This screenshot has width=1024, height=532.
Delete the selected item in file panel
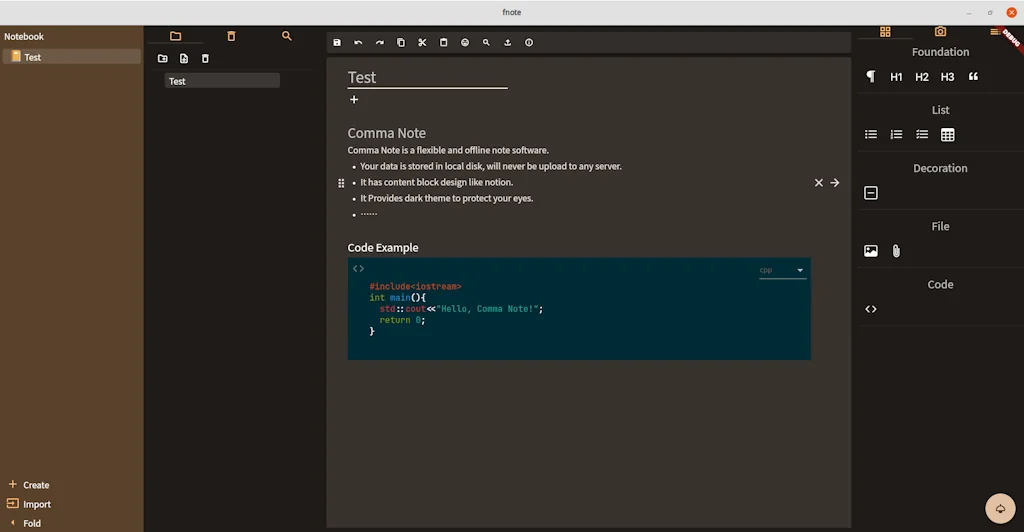[205, 59]
